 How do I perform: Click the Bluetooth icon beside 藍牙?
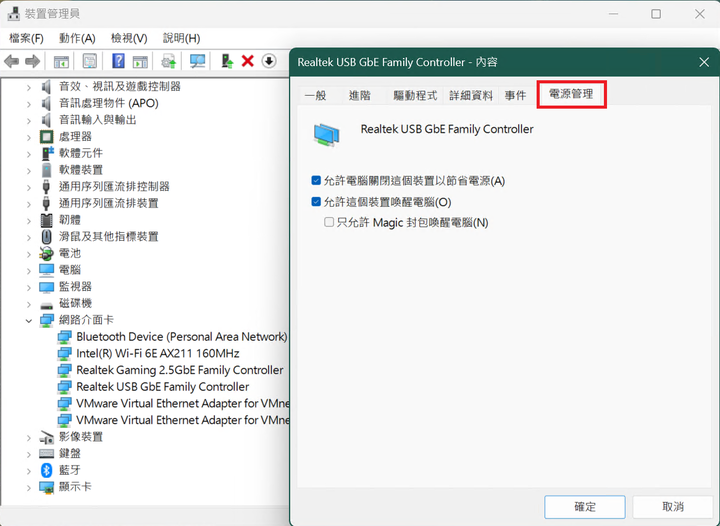tap(46, 470)
